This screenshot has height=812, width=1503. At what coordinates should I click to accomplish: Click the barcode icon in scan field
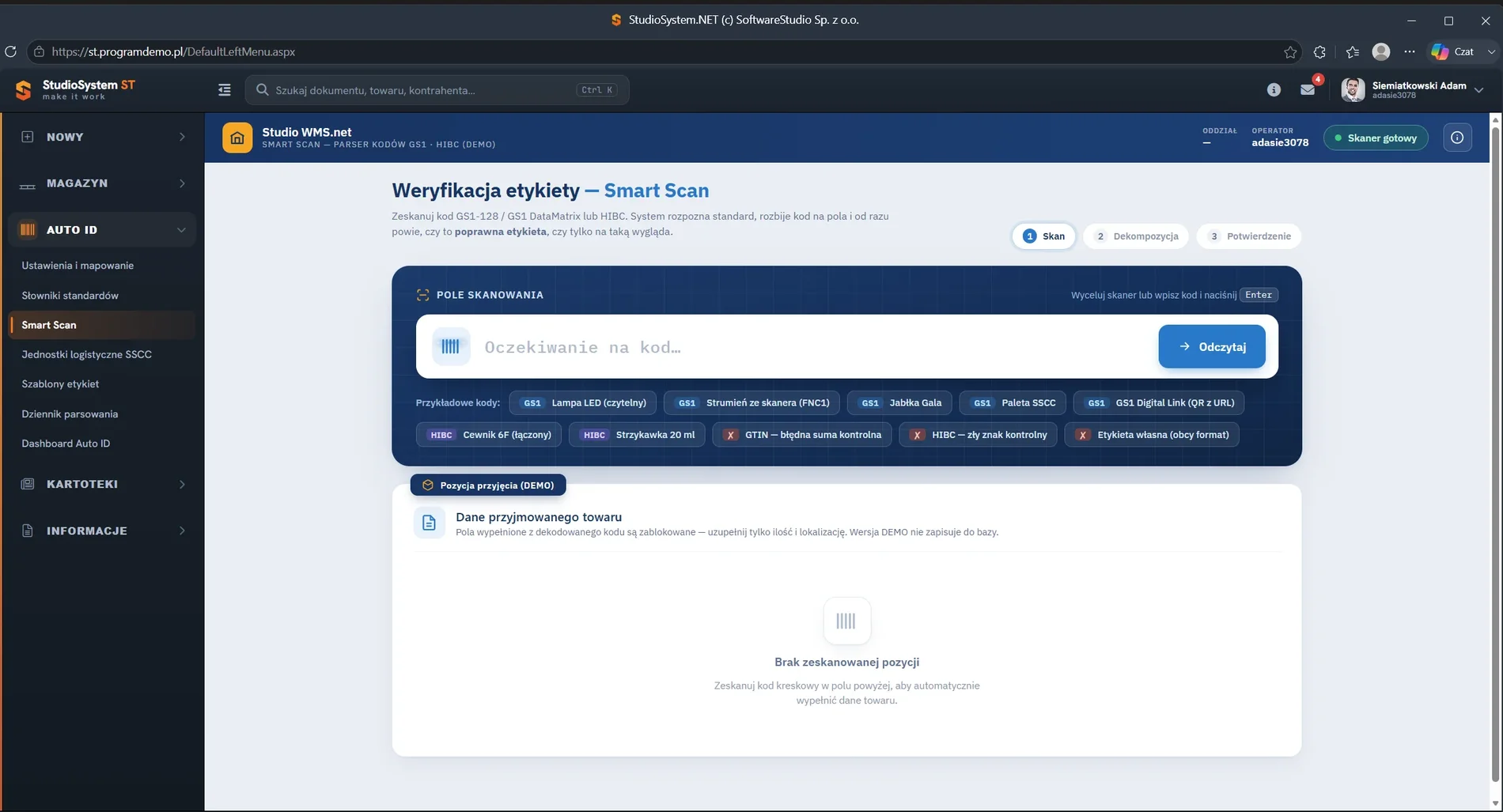[451, 346]
